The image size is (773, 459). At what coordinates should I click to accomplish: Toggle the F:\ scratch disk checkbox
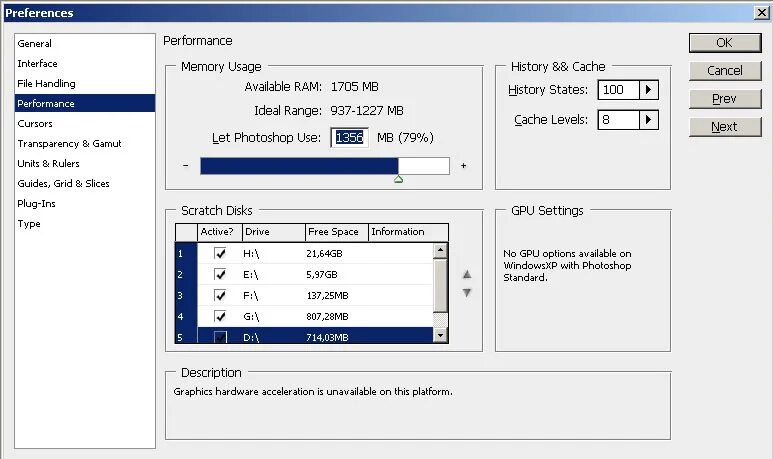point(220,295)
